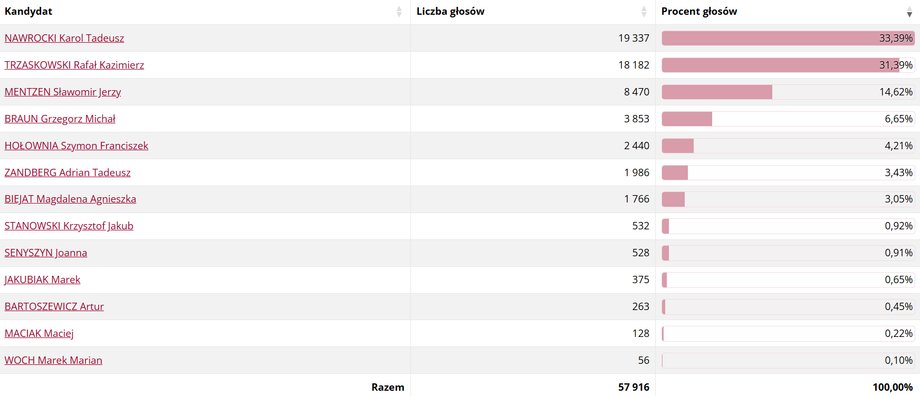Open SENYSZYN Joanna candidate page
This screenshot has width=920, height=396.
pos(46,253)
